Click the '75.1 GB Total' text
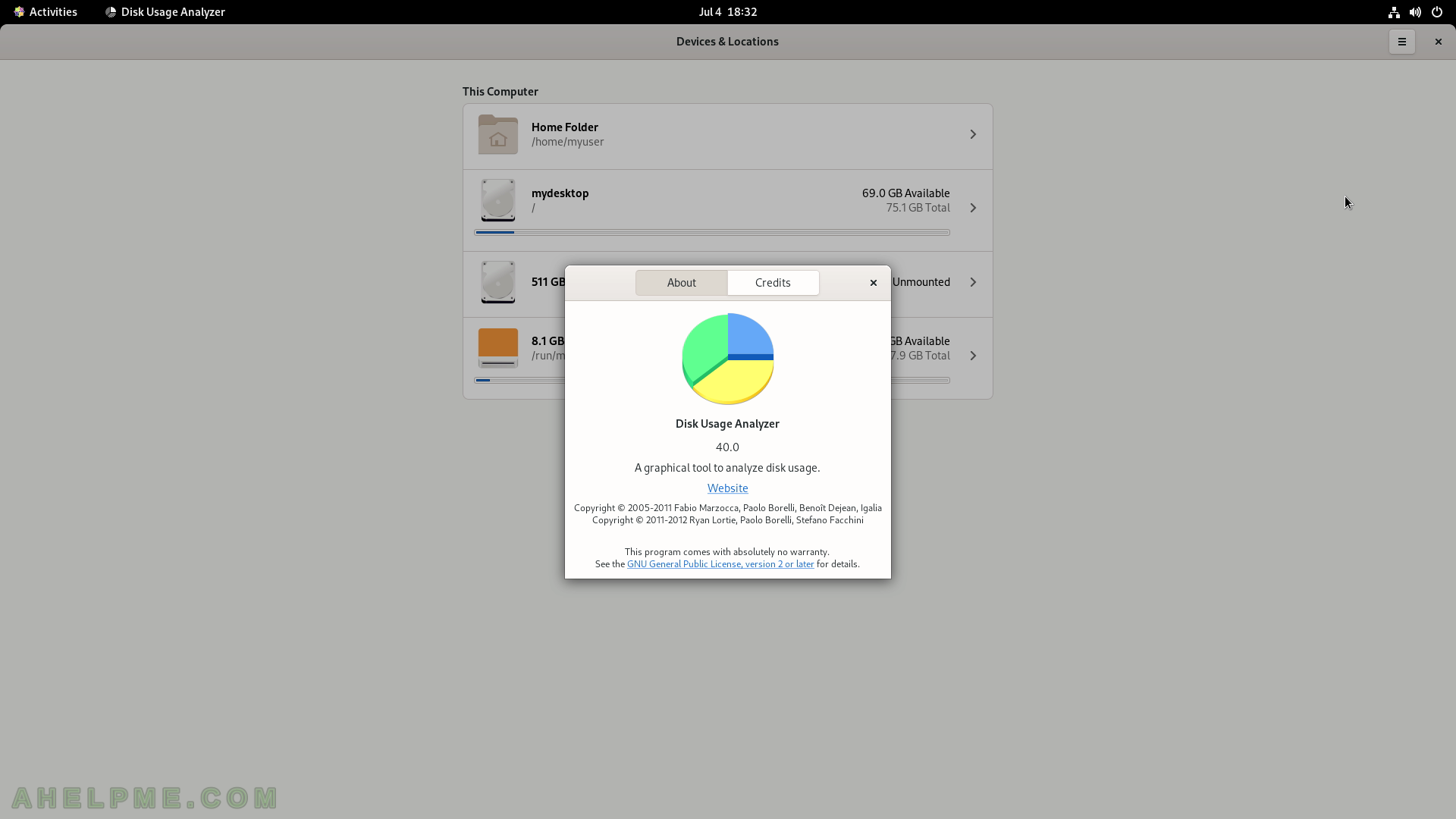 (x=918, y=208)
